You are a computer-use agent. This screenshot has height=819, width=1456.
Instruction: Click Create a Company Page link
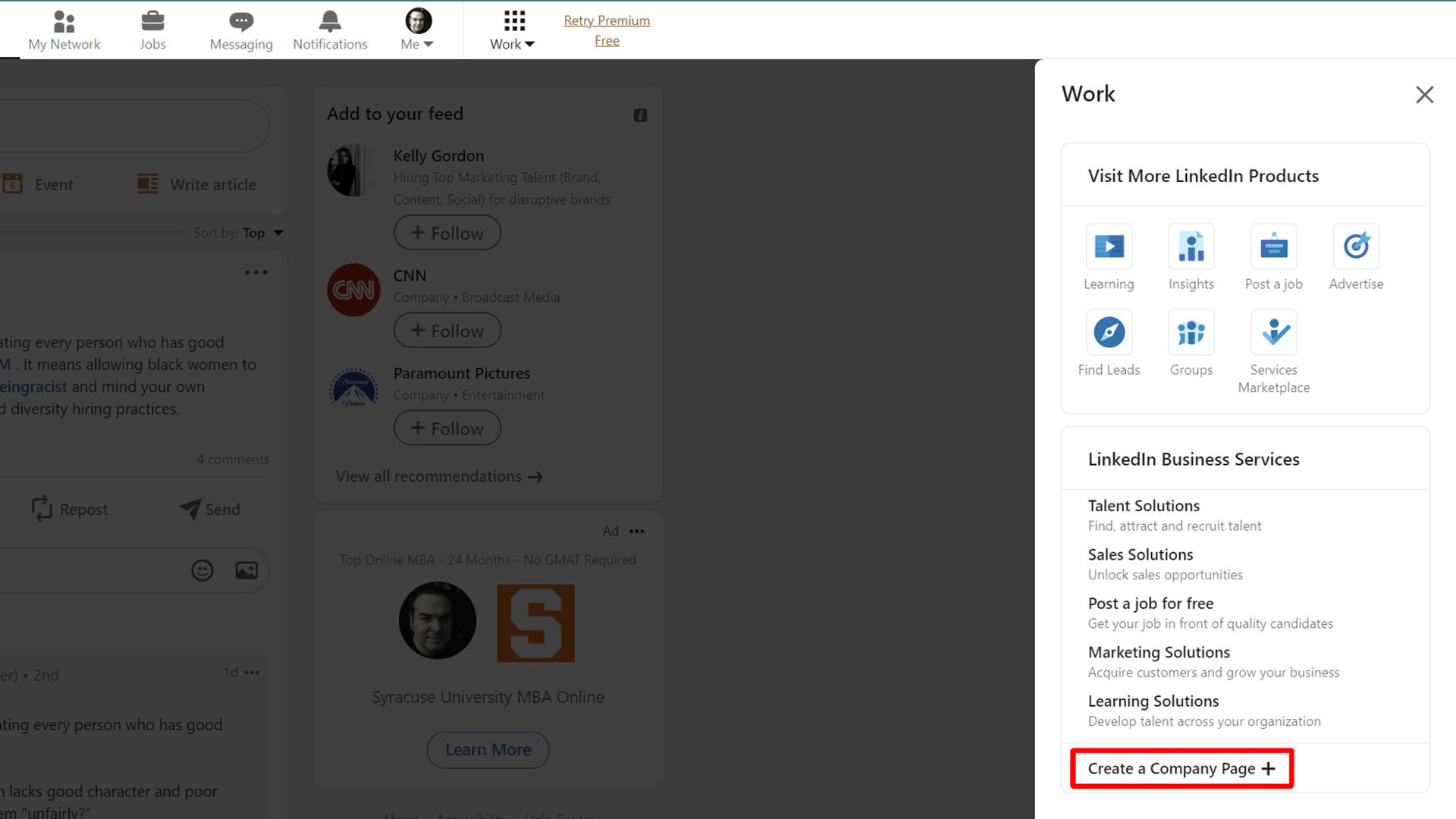coord(1181,769)
